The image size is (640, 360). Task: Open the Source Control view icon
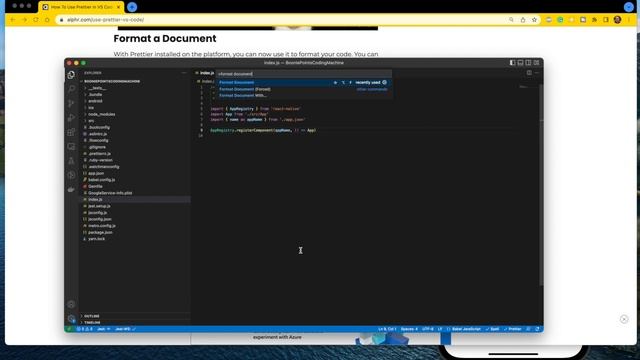click(x=71, y=103)
